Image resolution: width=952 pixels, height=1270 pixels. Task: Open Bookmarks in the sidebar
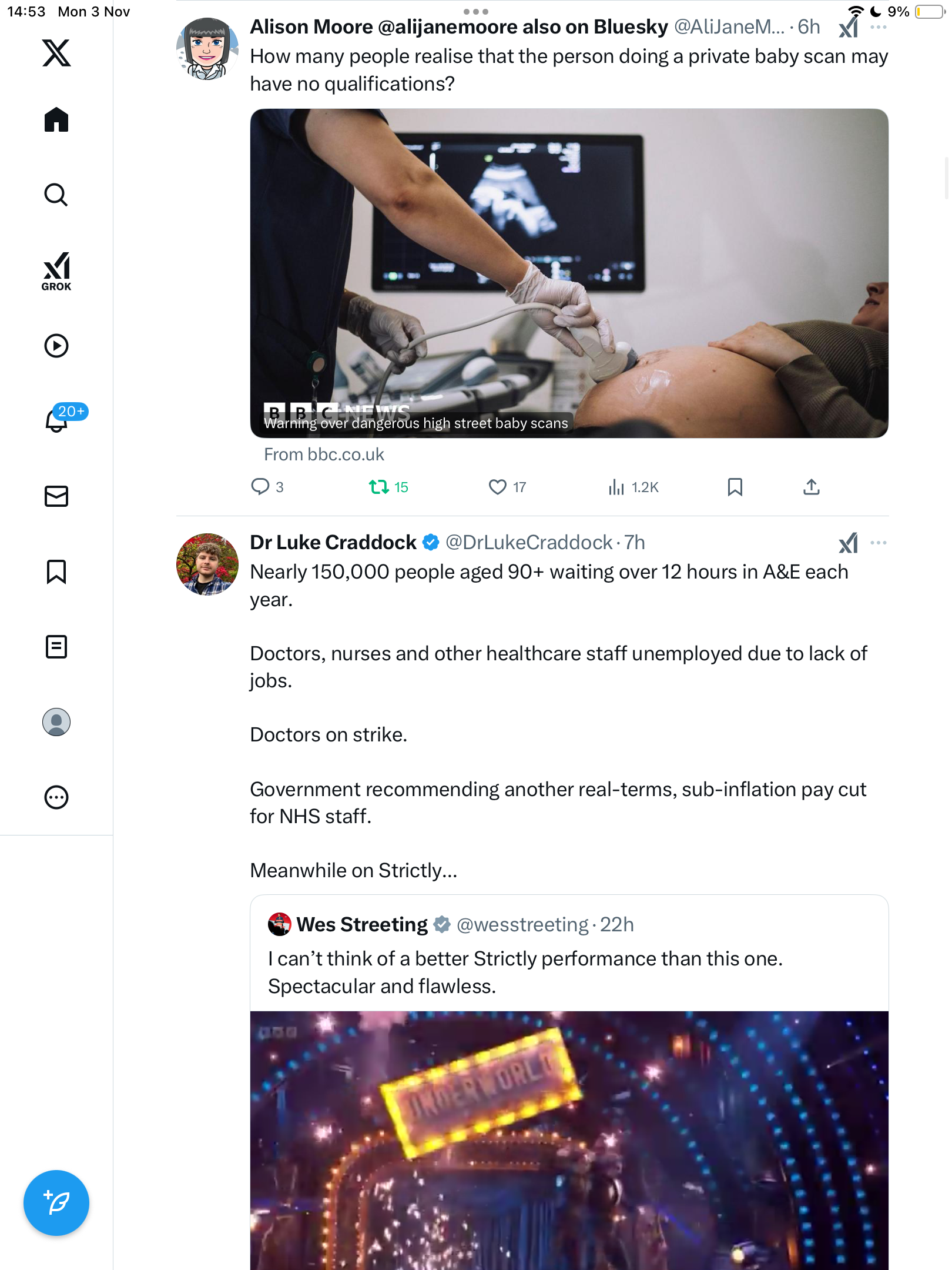56,571
